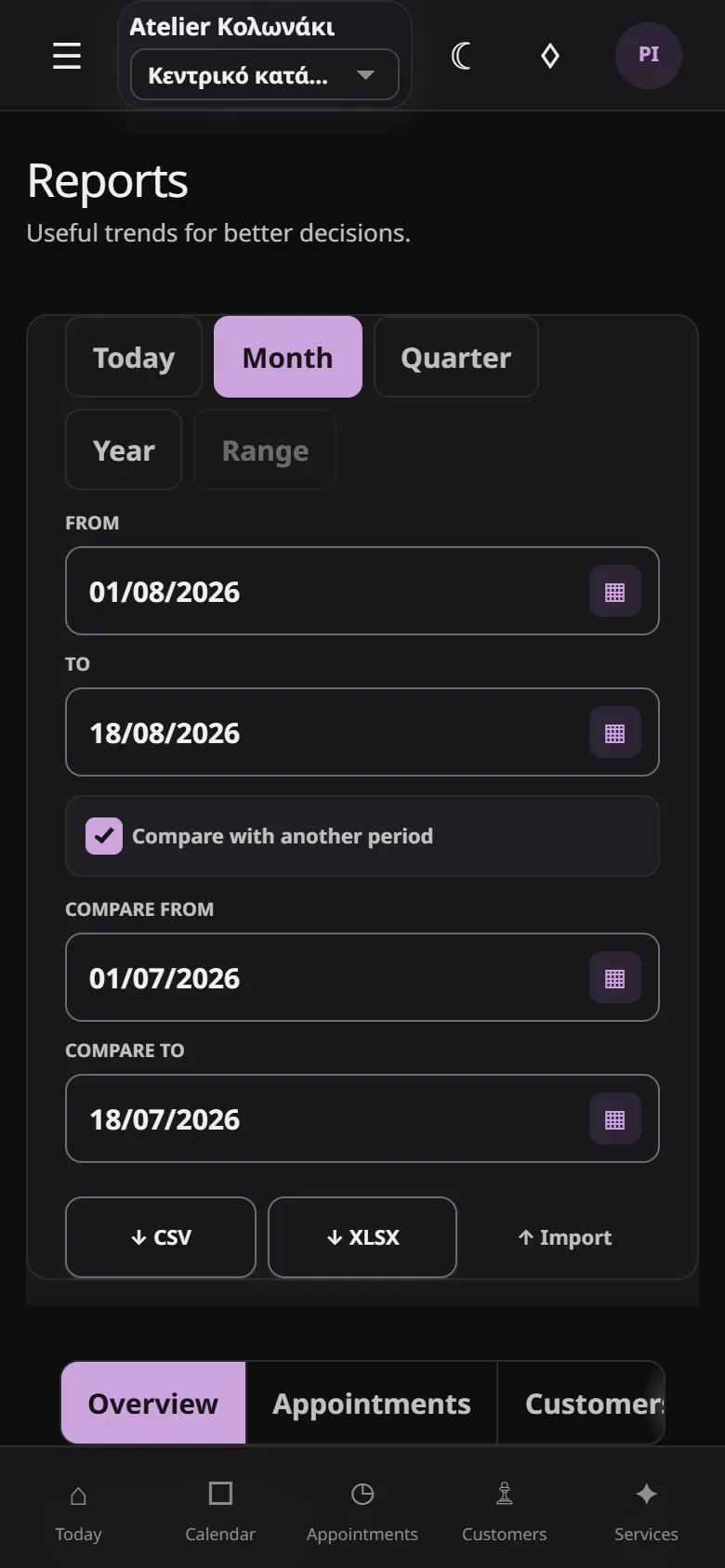
Task: Open the hamburger navigation menu
Action: click(x=67, y=56)
